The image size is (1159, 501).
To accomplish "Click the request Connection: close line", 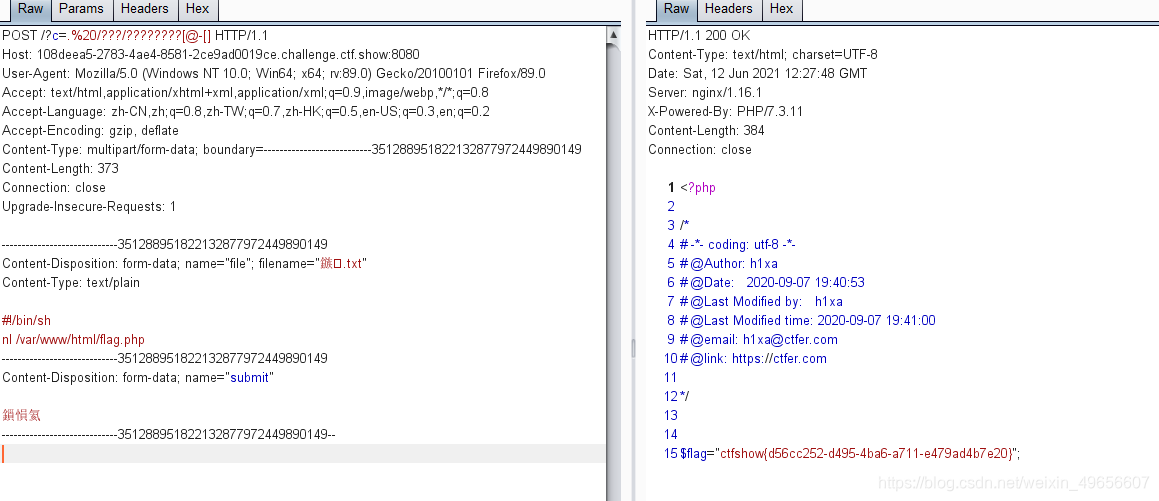I will tap(54, 188).
